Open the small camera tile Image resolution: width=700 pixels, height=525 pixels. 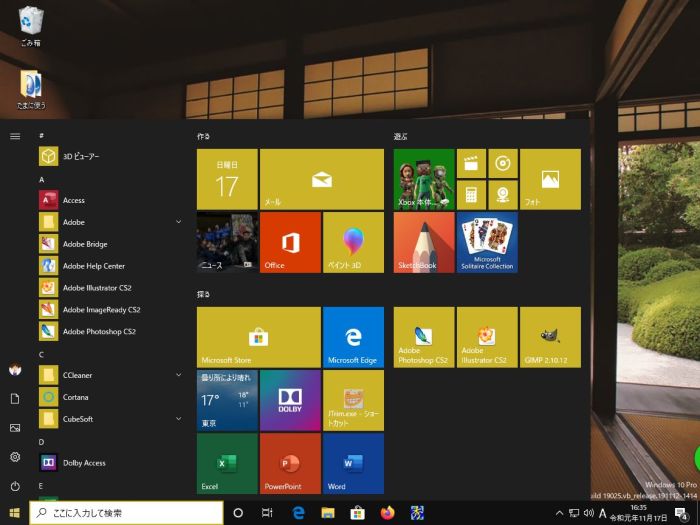(503, 194)
